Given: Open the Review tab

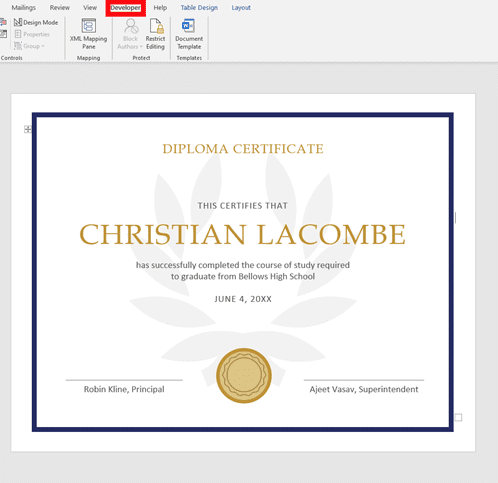Looking at the screenshot, I should point(60,7).
